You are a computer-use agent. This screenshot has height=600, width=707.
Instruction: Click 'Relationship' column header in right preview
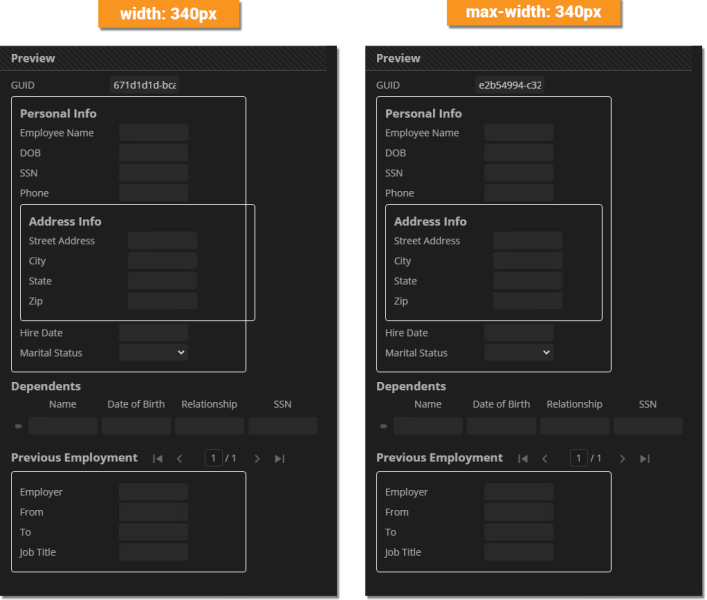point(574,404)
